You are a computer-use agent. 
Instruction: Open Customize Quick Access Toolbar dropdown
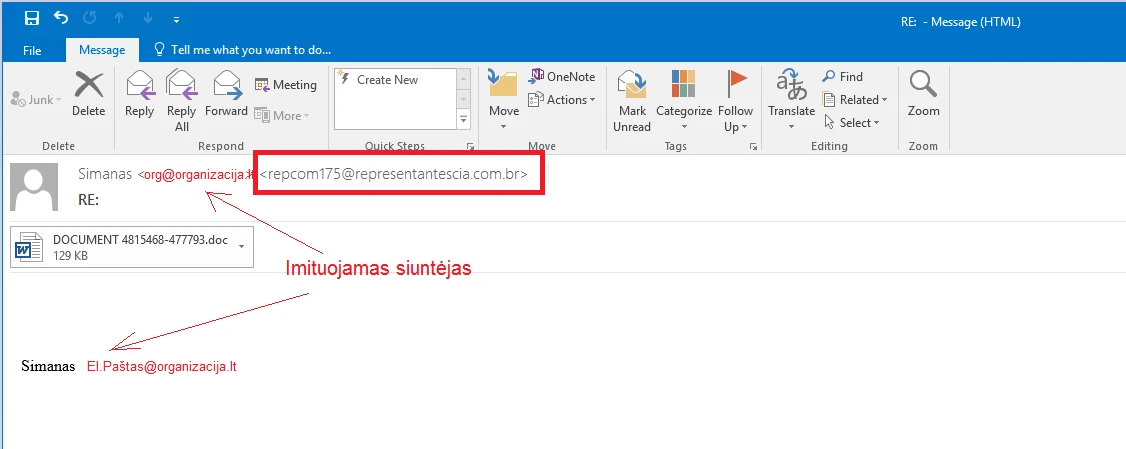click(x=177, y=19)
